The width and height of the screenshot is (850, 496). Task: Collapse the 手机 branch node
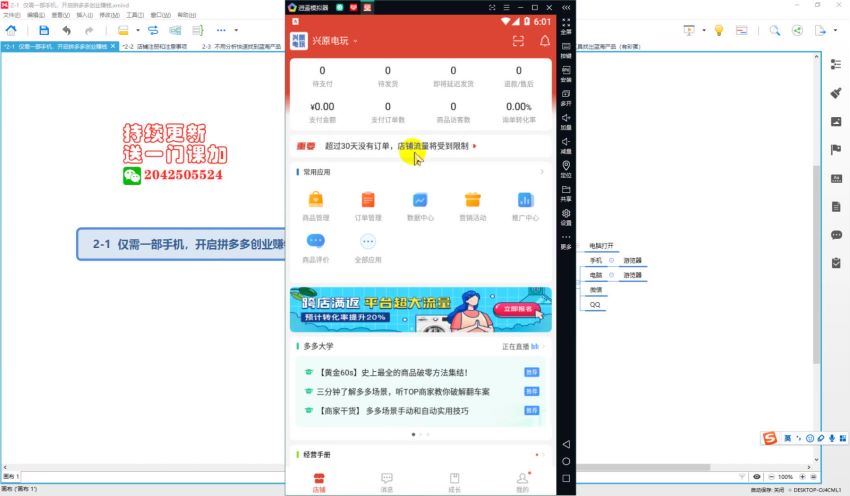[x=611, y=260]
